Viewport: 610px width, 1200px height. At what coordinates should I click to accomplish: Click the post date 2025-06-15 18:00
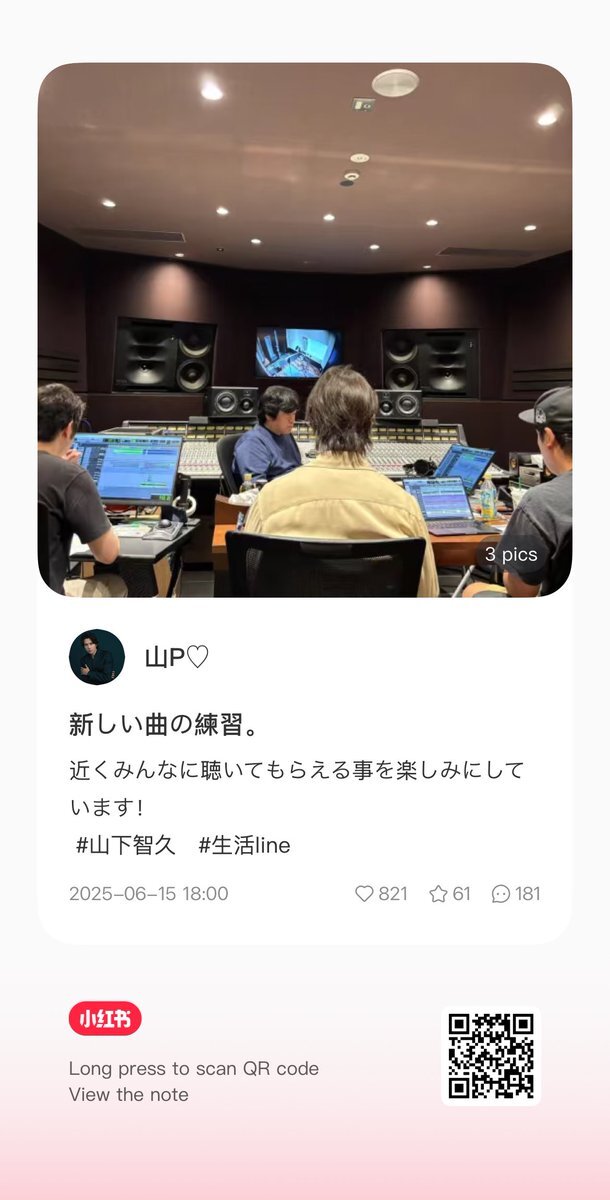click(x=148, y=894)
